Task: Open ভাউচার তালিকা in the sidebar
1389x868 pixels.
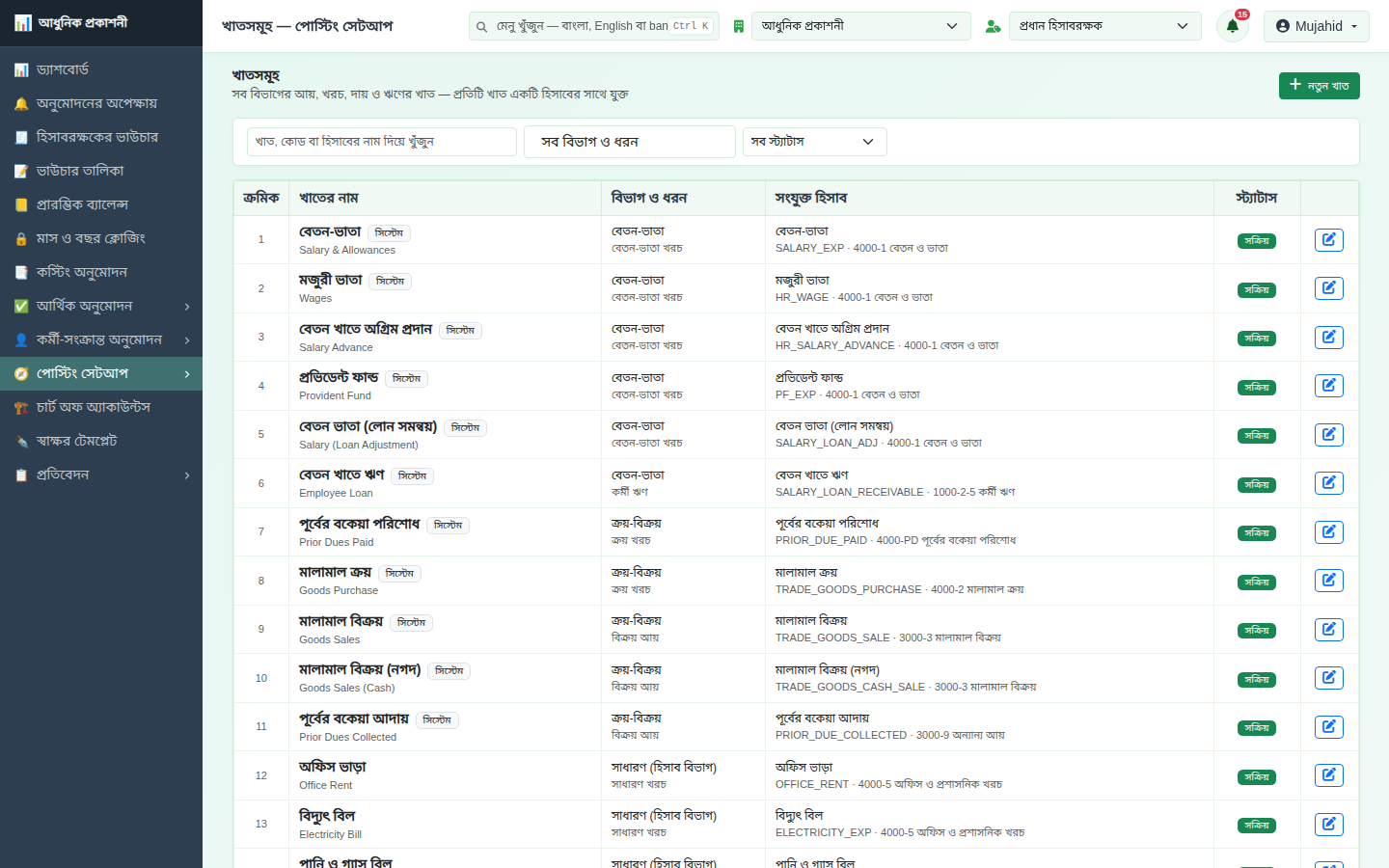Action: click(x=101, y=171)
